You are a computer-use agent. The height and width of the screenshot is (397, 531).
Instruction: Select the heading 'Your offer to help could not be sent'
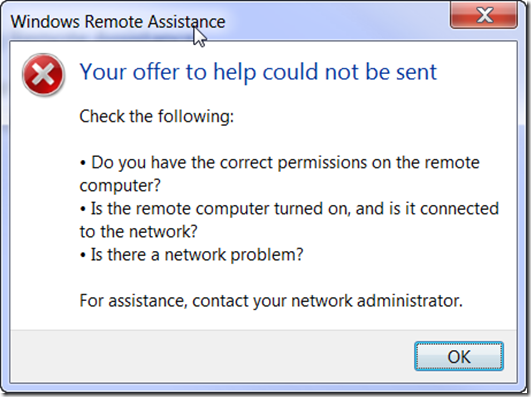coord(258,72)
